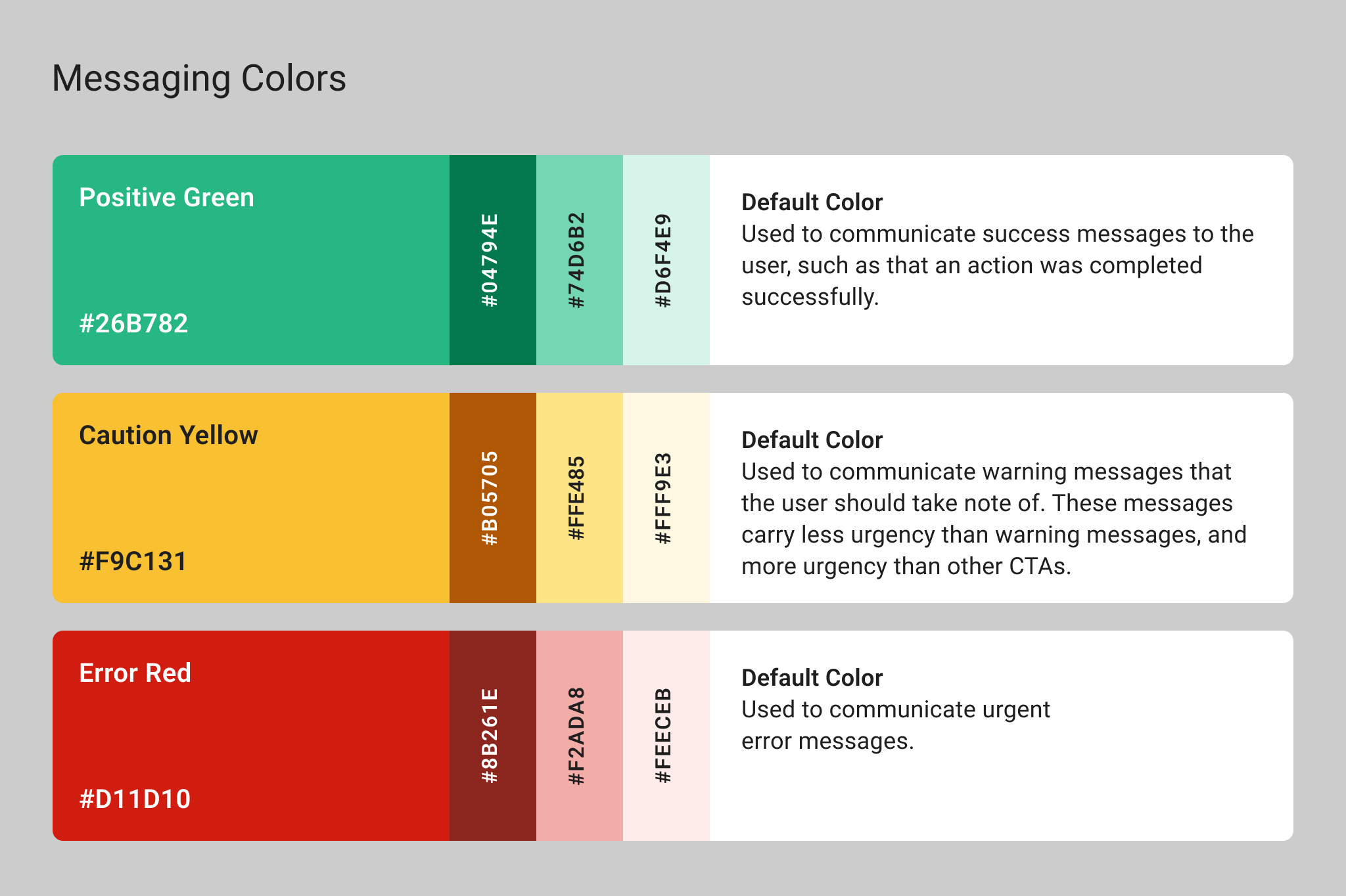Click Default Color heading in red row
This screenshot has height=896, width=1346.
click(812, 678)
